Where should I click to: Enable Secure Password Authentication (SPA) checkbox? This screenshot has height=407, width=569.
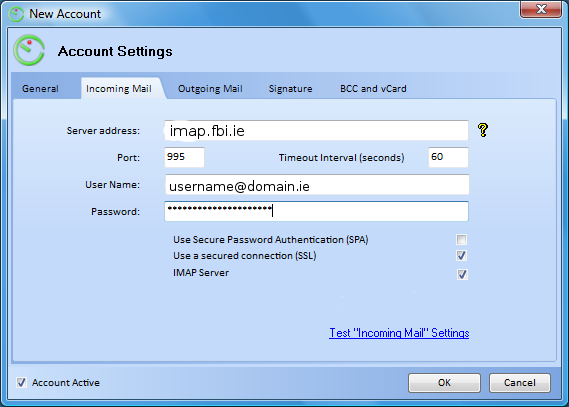coord(462,239)
